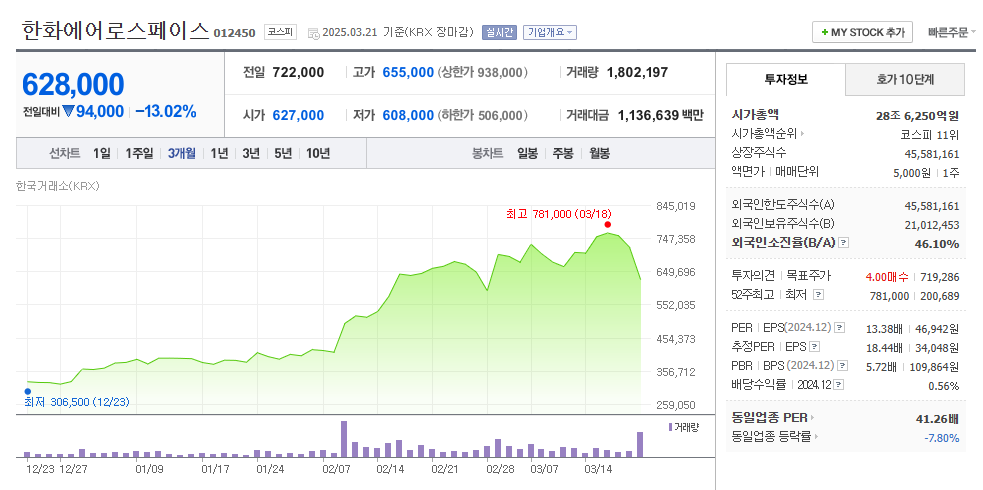Click help icon next to PER EPS(2024.12)
The image size is (983, 490).
(x=839, y=328)
